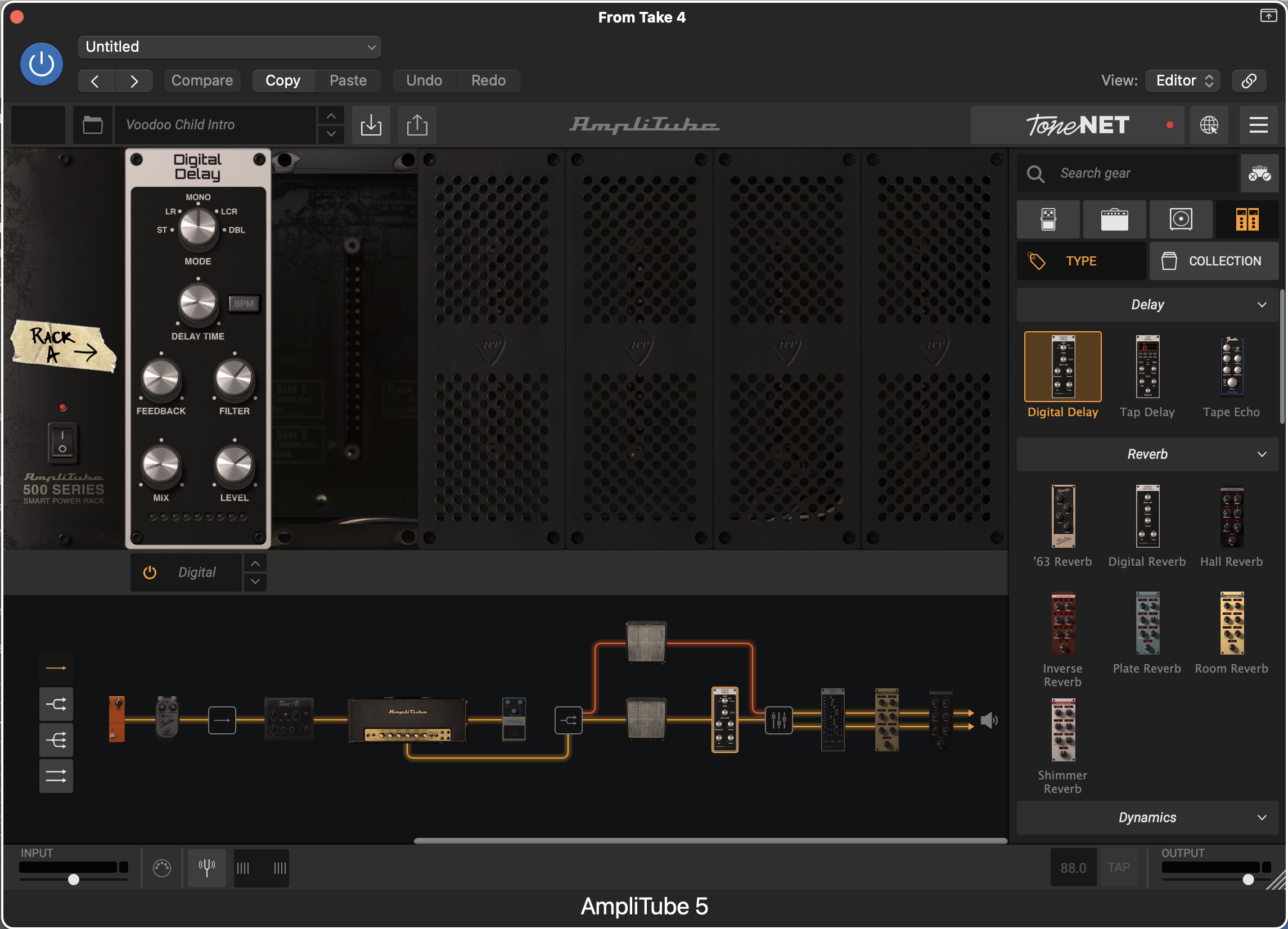
Task: Open the custom shop cart icon
Action: [1260, 173]
